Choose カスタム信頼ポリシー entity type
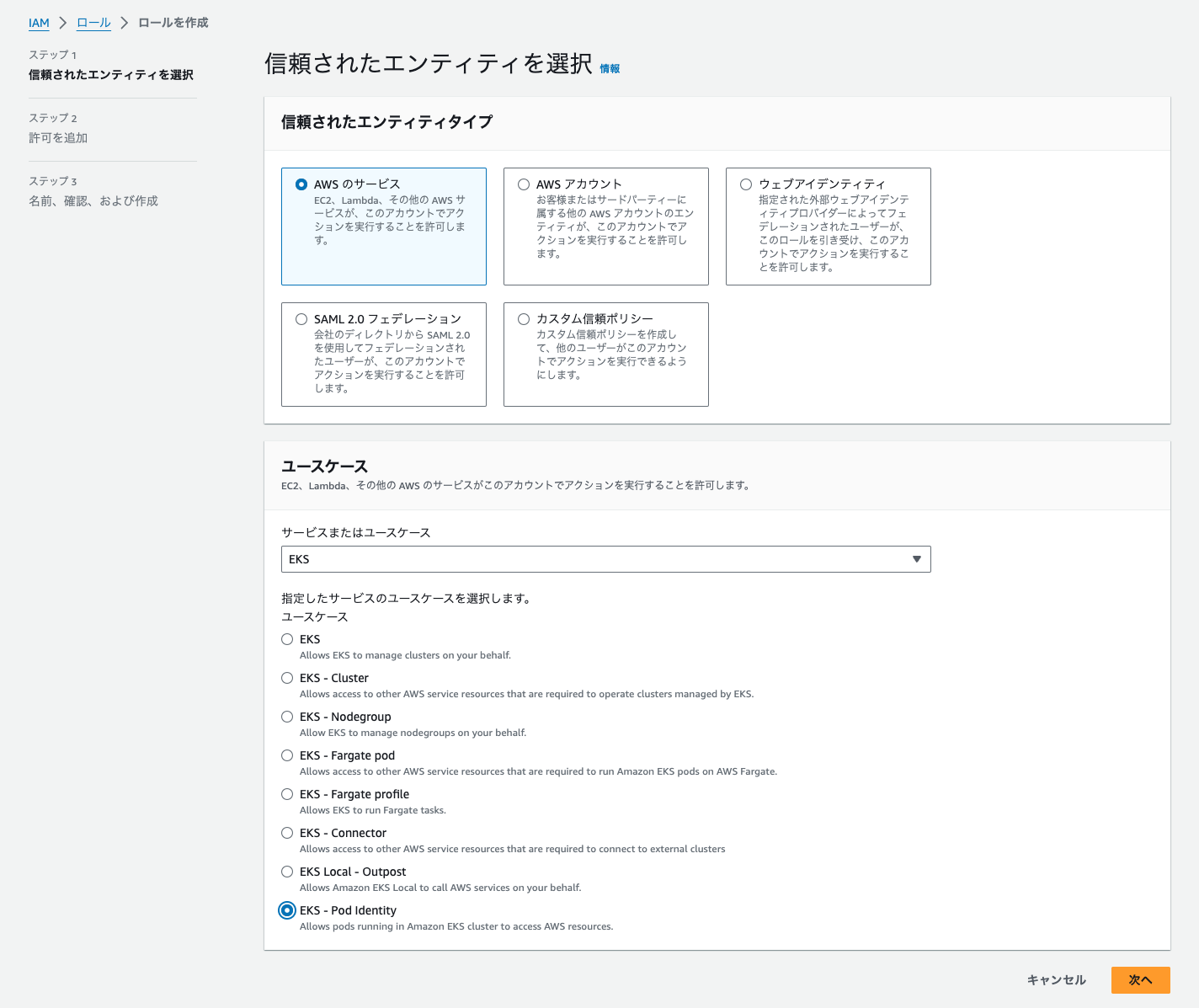 click(524, 319)
